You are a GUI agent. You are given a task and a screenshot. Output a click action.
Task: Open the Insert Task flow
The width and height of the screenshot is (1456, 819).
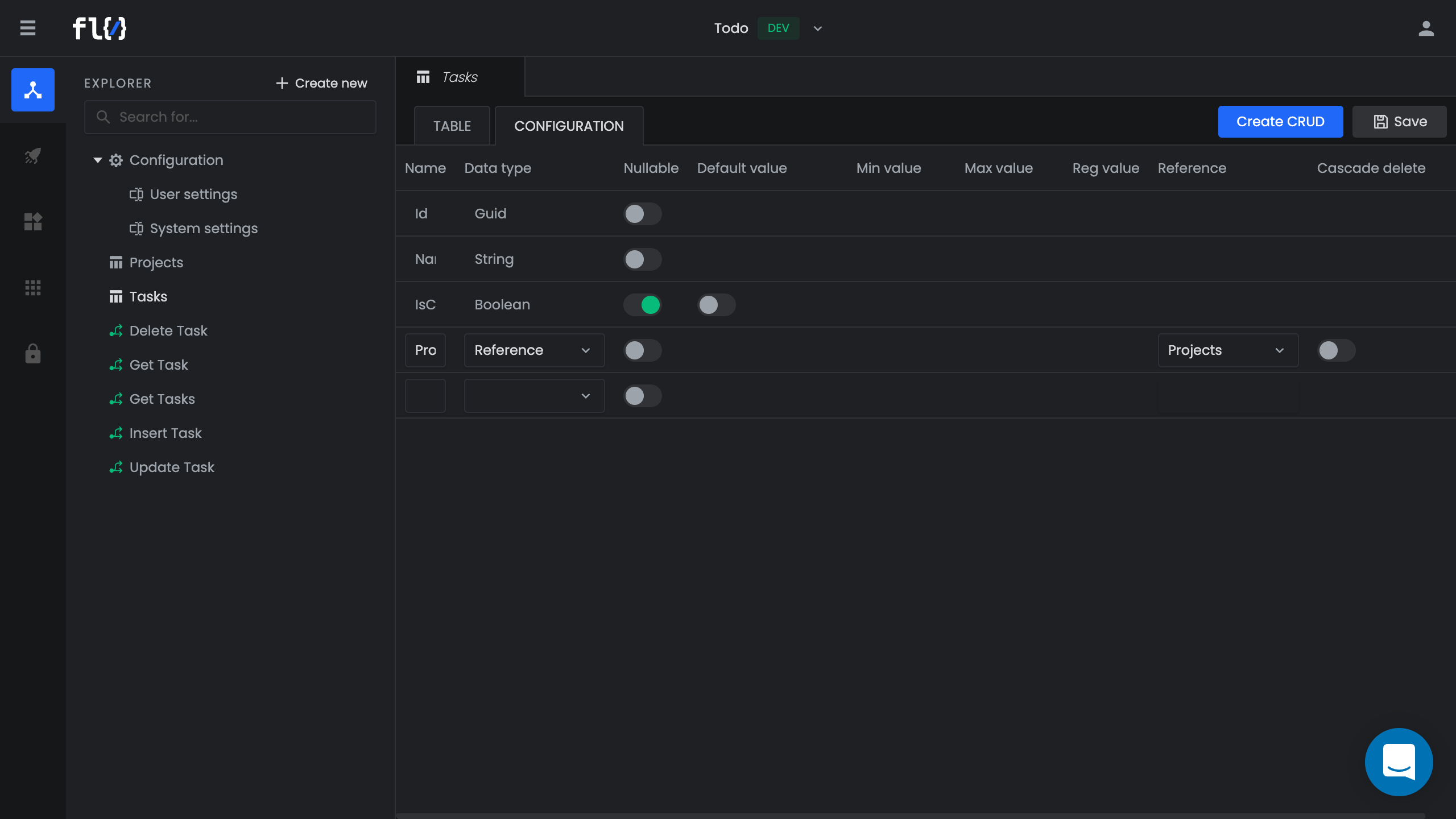(166, 433)
